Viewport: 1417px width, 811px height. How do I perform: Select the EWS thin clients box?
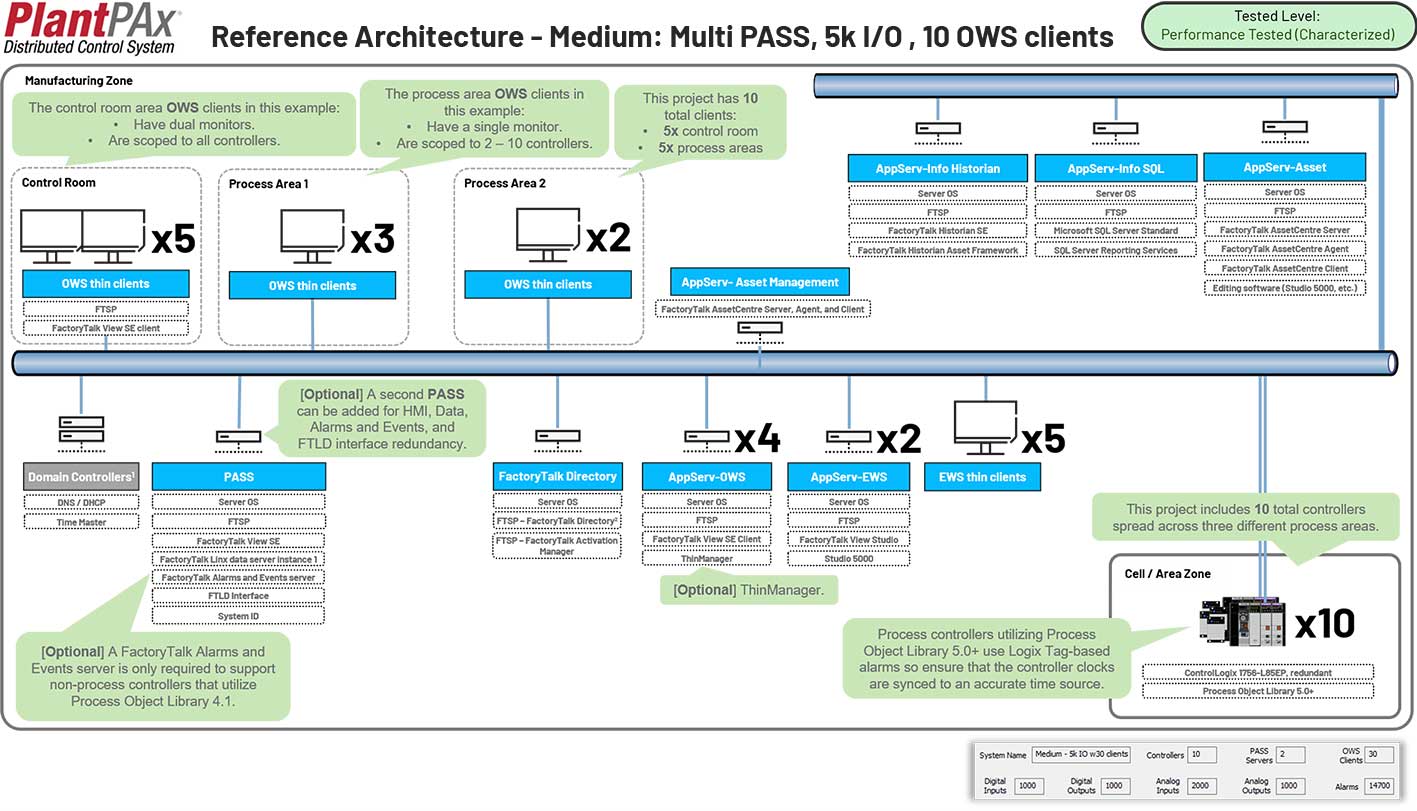(982, 477)
